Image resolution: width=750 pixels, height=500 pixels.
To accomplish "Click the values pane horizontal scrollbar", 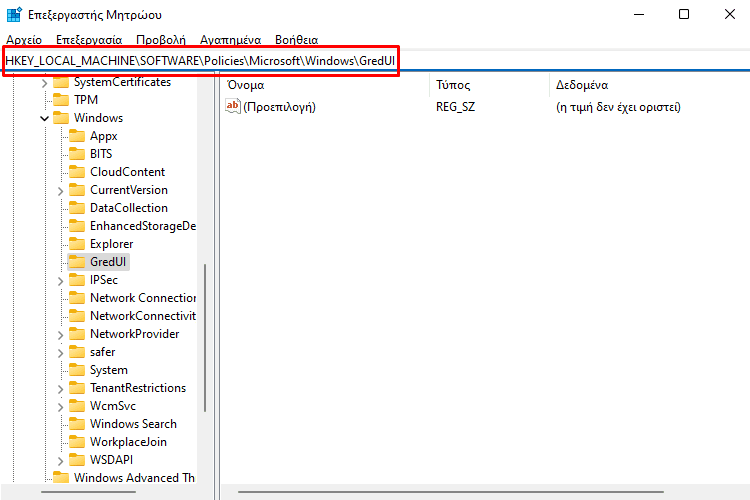I will tap(451, 492).
